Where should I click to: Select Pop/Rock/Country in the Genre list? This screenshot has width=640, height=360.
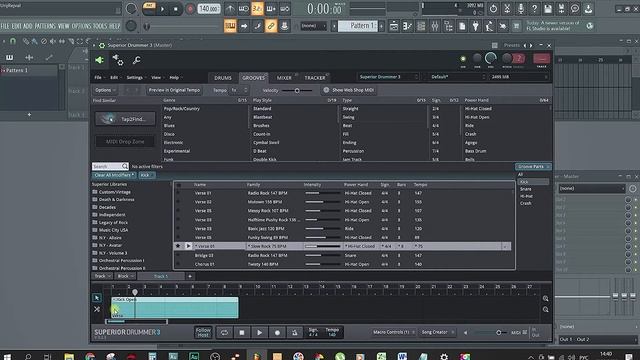[182, 109]
